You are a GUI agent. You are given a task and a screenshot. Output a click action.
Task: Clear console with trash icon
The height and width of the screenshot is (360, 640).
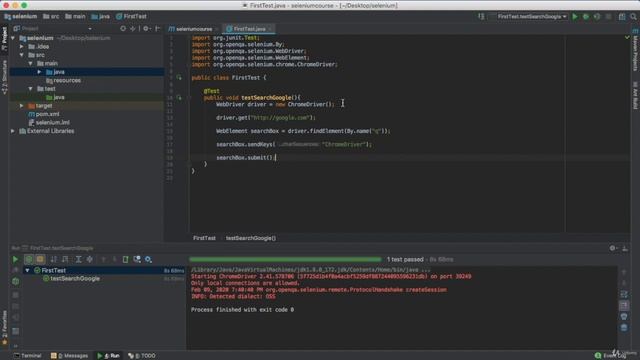(x=624, y=327)
